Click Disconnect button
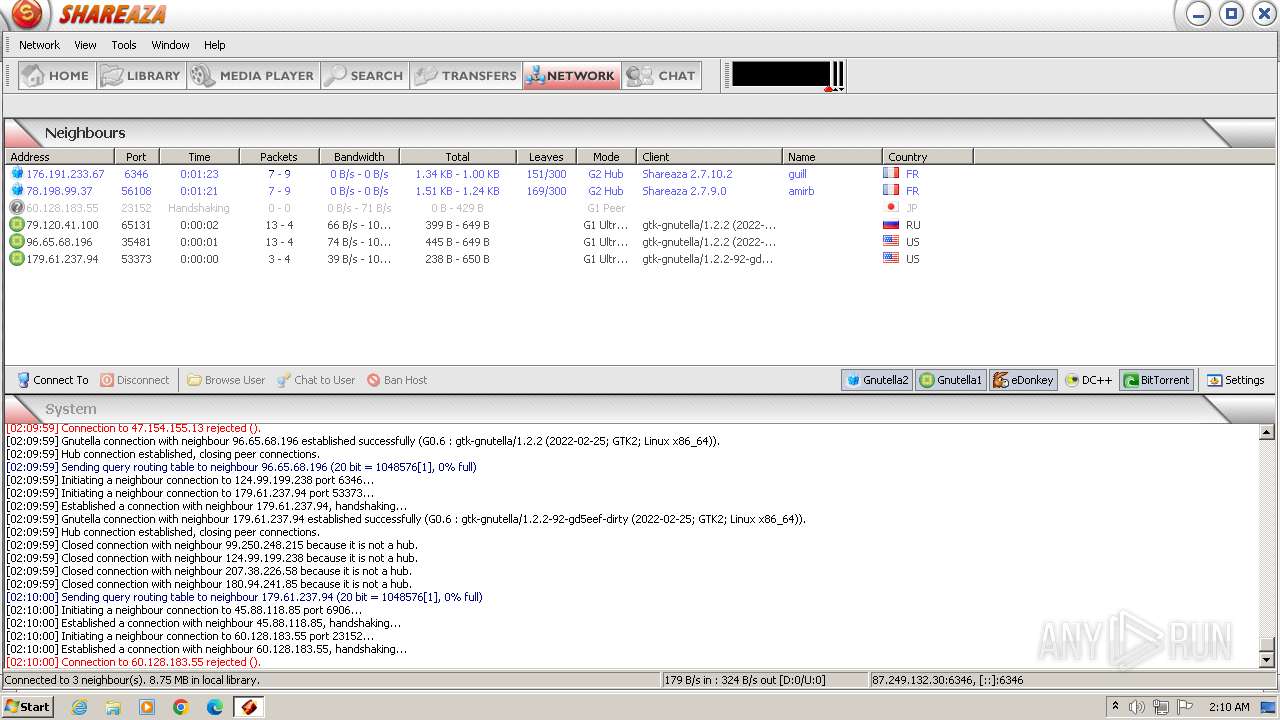This screenshot has height=720, width=1280. [135, 380]
